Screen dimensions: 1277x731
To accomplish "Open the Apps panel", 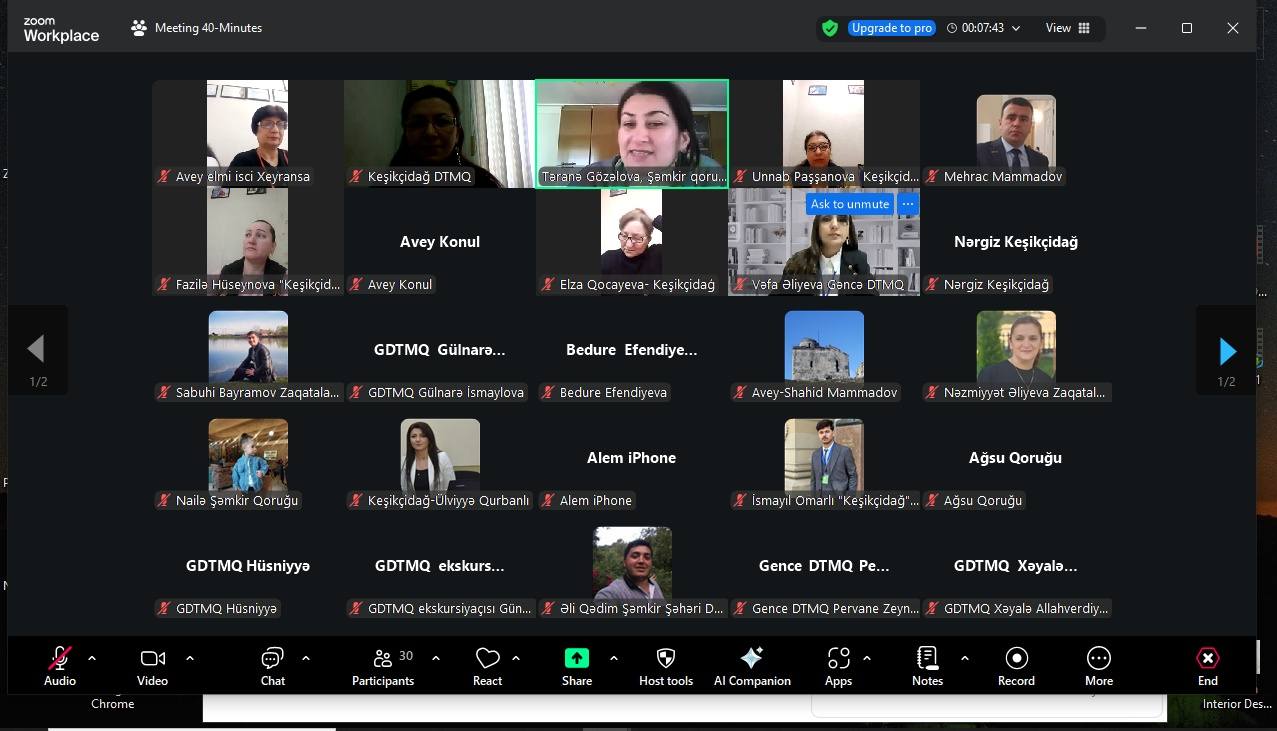I will (838, 665).
